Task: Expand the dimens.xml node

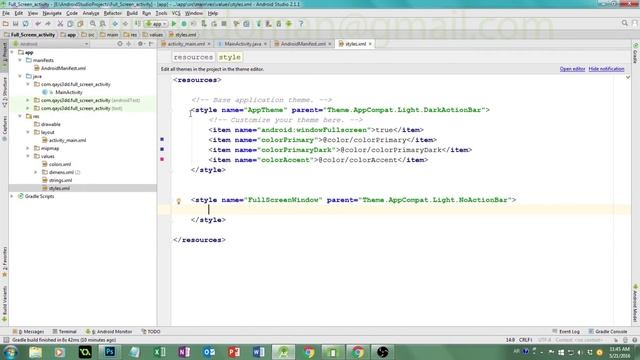Action: click(36, 172)
